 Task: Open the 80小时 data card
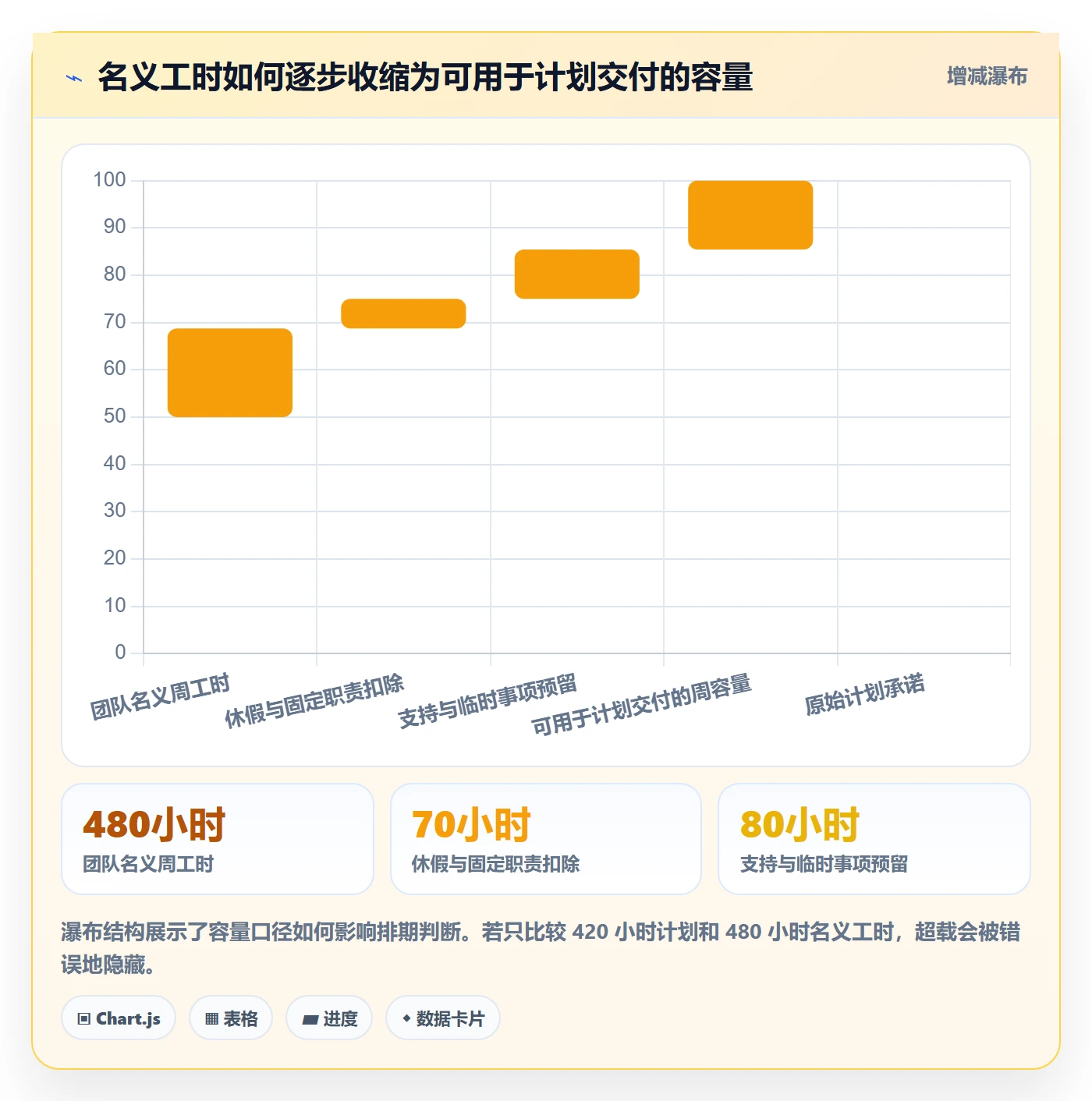[x=874, y=839]
